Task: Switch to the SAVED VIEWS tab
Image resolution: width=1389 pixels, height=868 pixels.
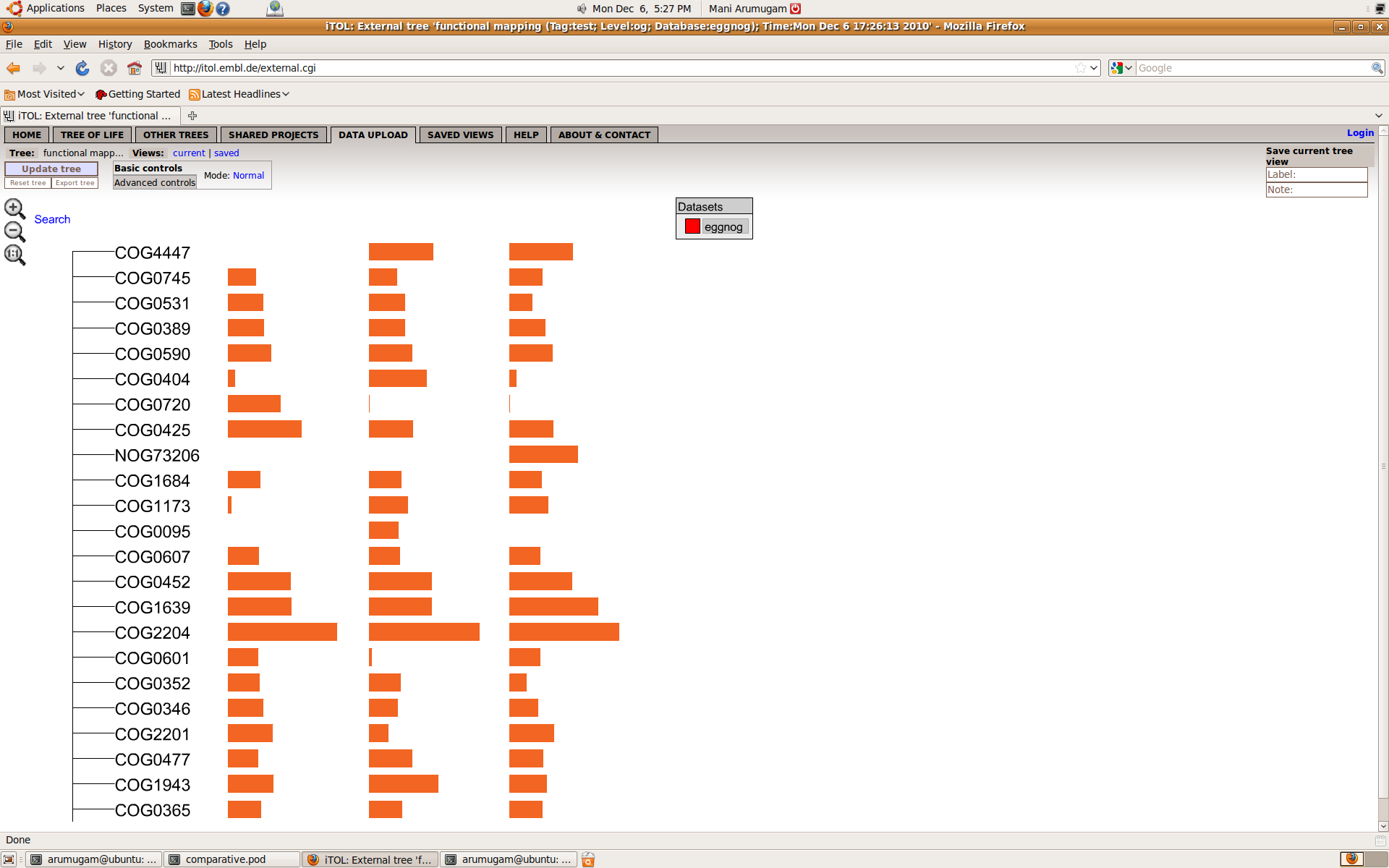Action: point(460,135)
